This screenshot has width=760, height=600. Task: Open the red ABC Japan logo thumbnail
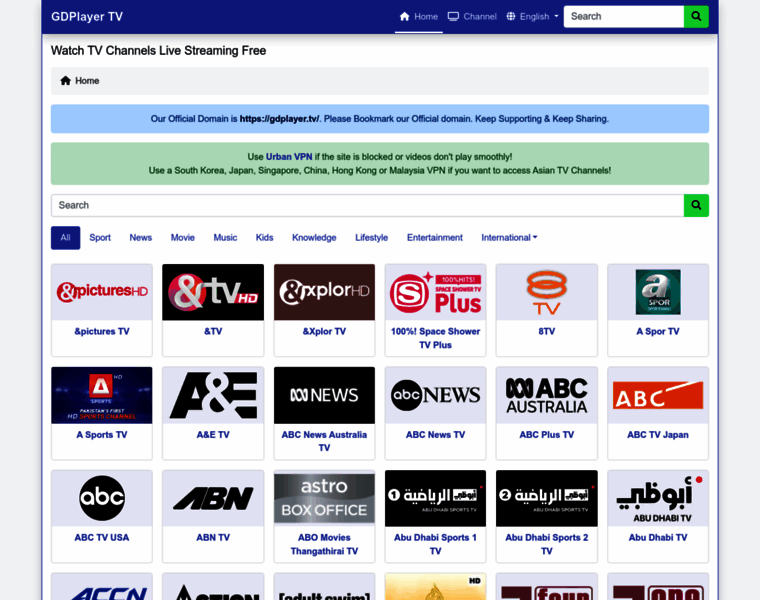click(x=658, y=395)
